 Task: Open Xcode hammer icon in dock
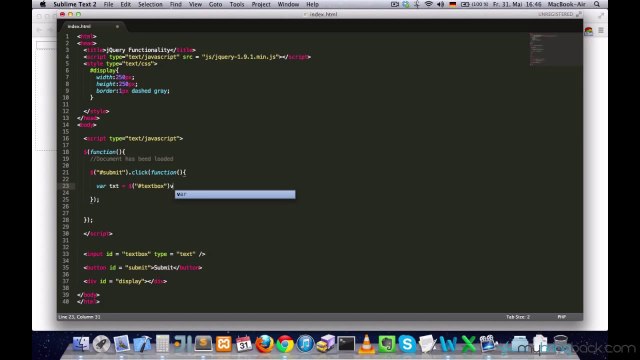pyautogui.click(x=142, y=344)
